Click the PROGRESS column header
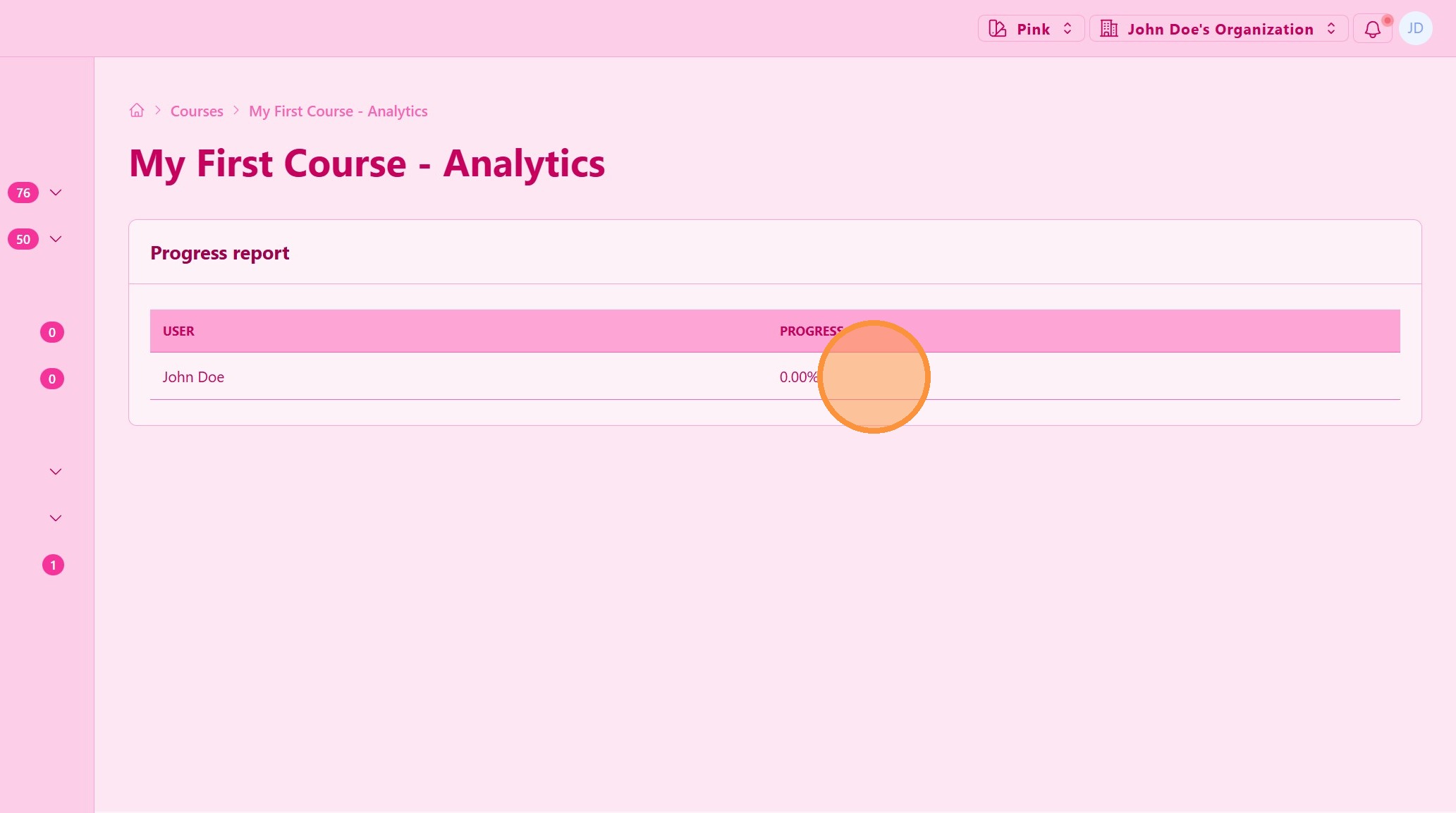The image size is (1456, 813). (x=809, y=331)
